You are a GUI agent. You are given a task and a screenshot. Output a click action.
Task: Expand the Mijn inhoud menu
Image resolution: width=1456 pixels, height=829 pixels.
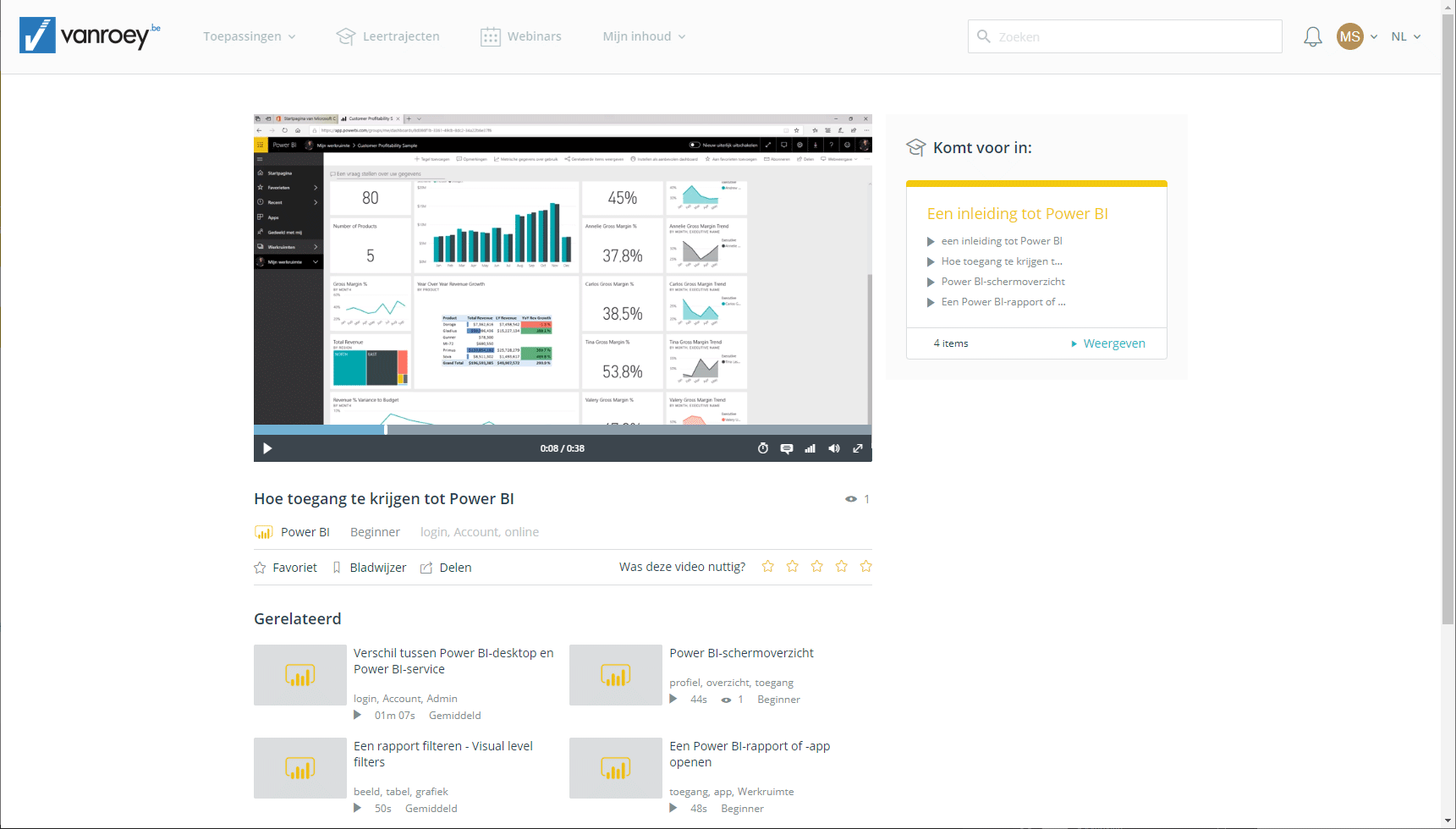(x=644, y=36)
